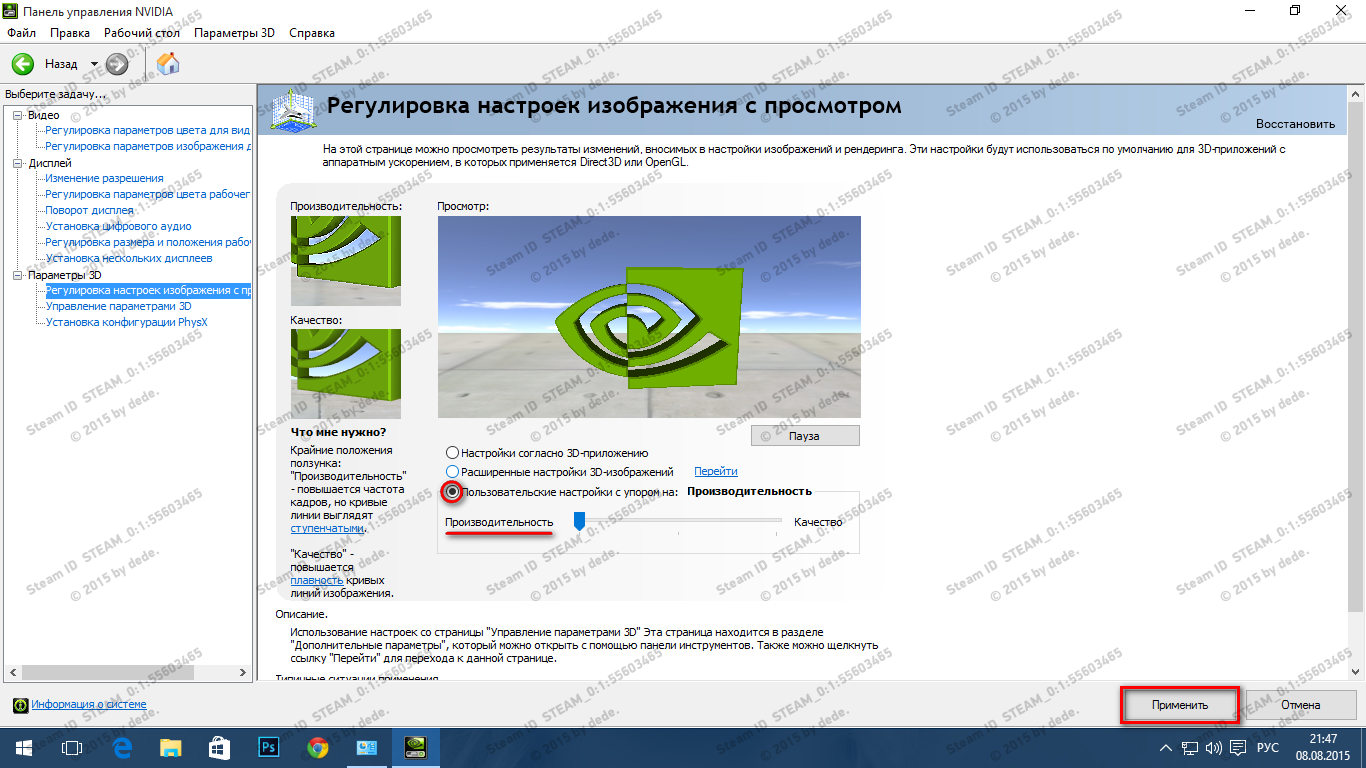Click the Восстановить link
Viewport: 1366px width, 768px height.
(1295, 124)
